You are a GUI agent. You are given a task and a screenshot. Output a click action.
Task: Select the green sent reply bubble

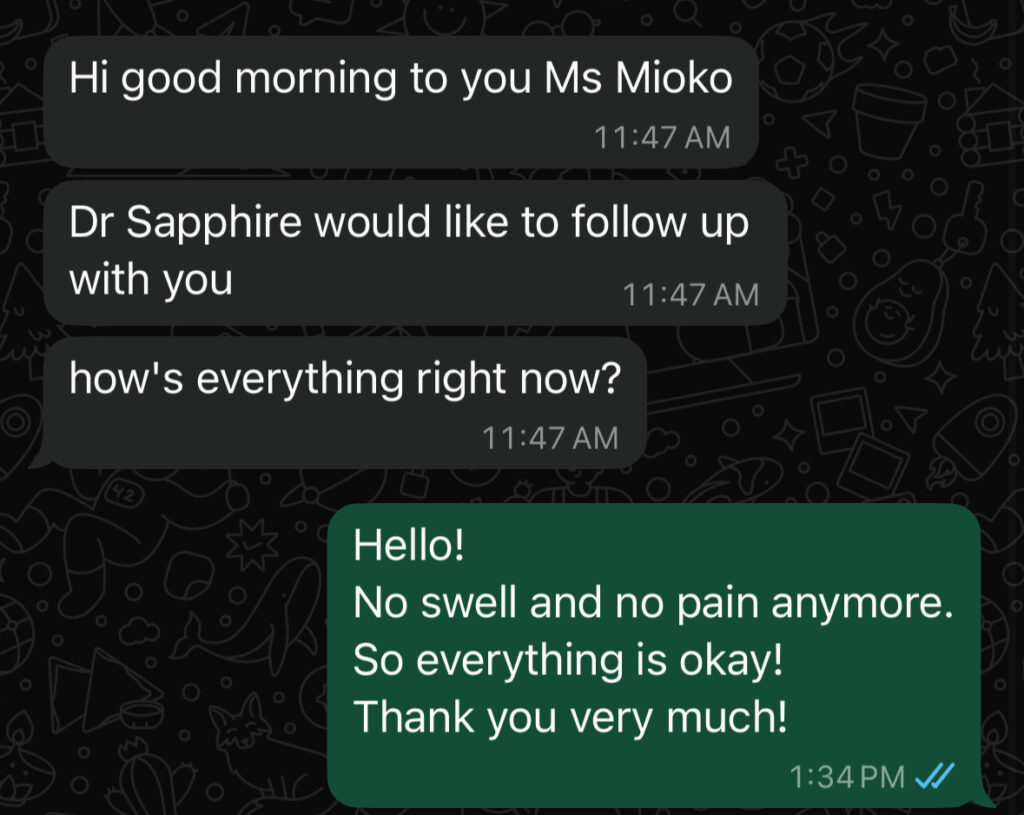654,656
